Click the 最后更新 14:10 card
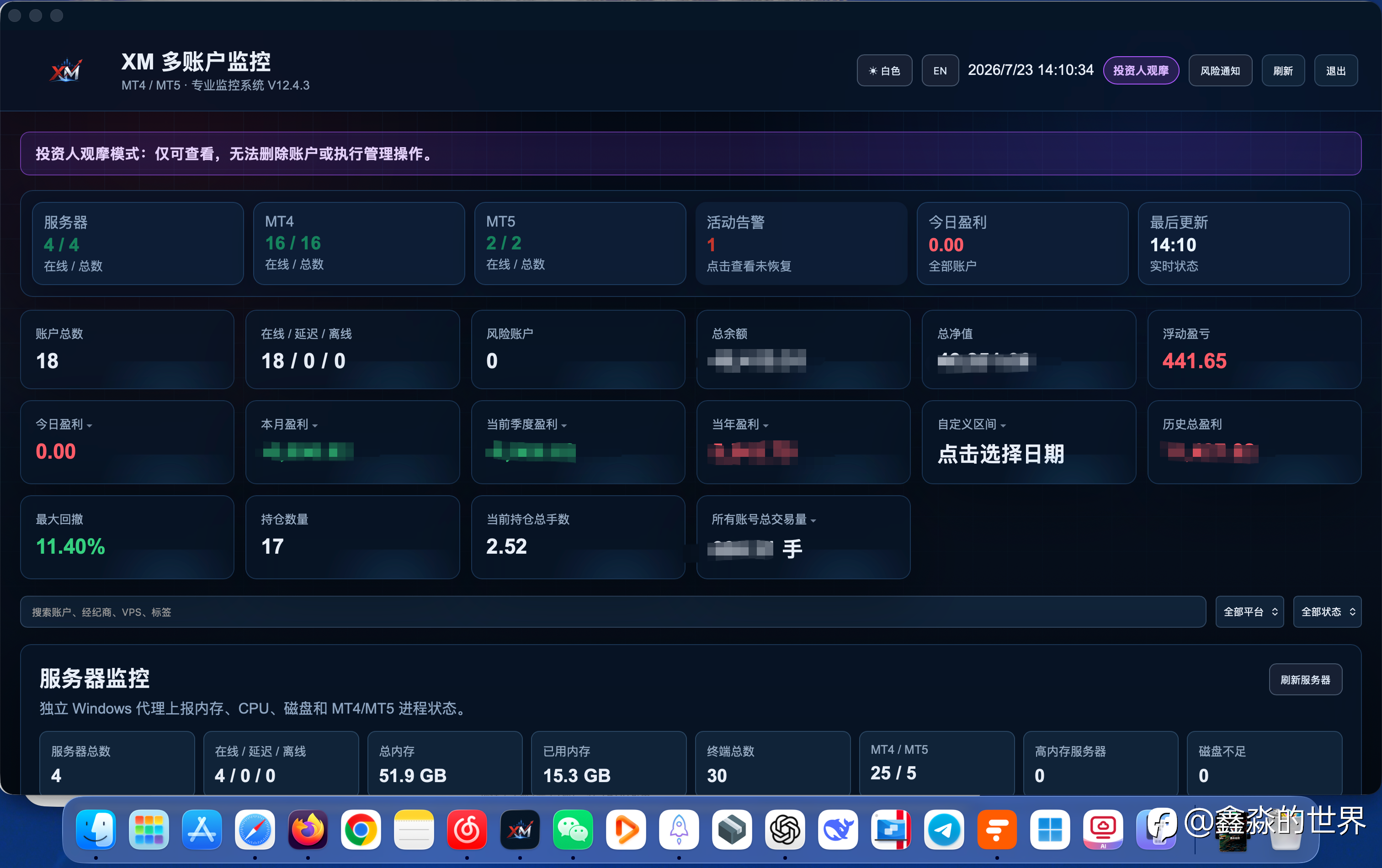 1244,243
